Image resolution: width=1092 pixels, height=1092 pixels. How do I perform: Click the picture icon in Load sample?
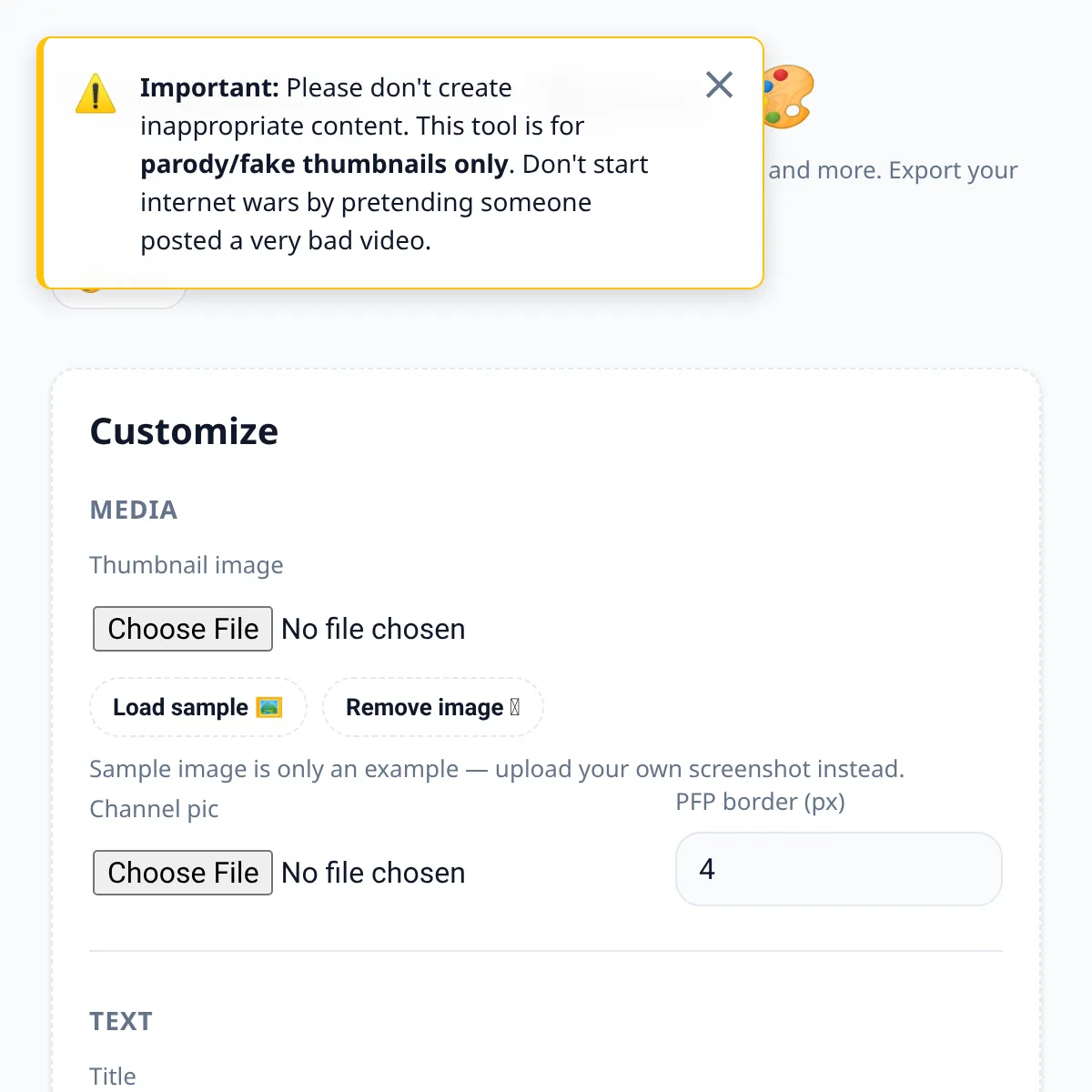tap(269, 707)
